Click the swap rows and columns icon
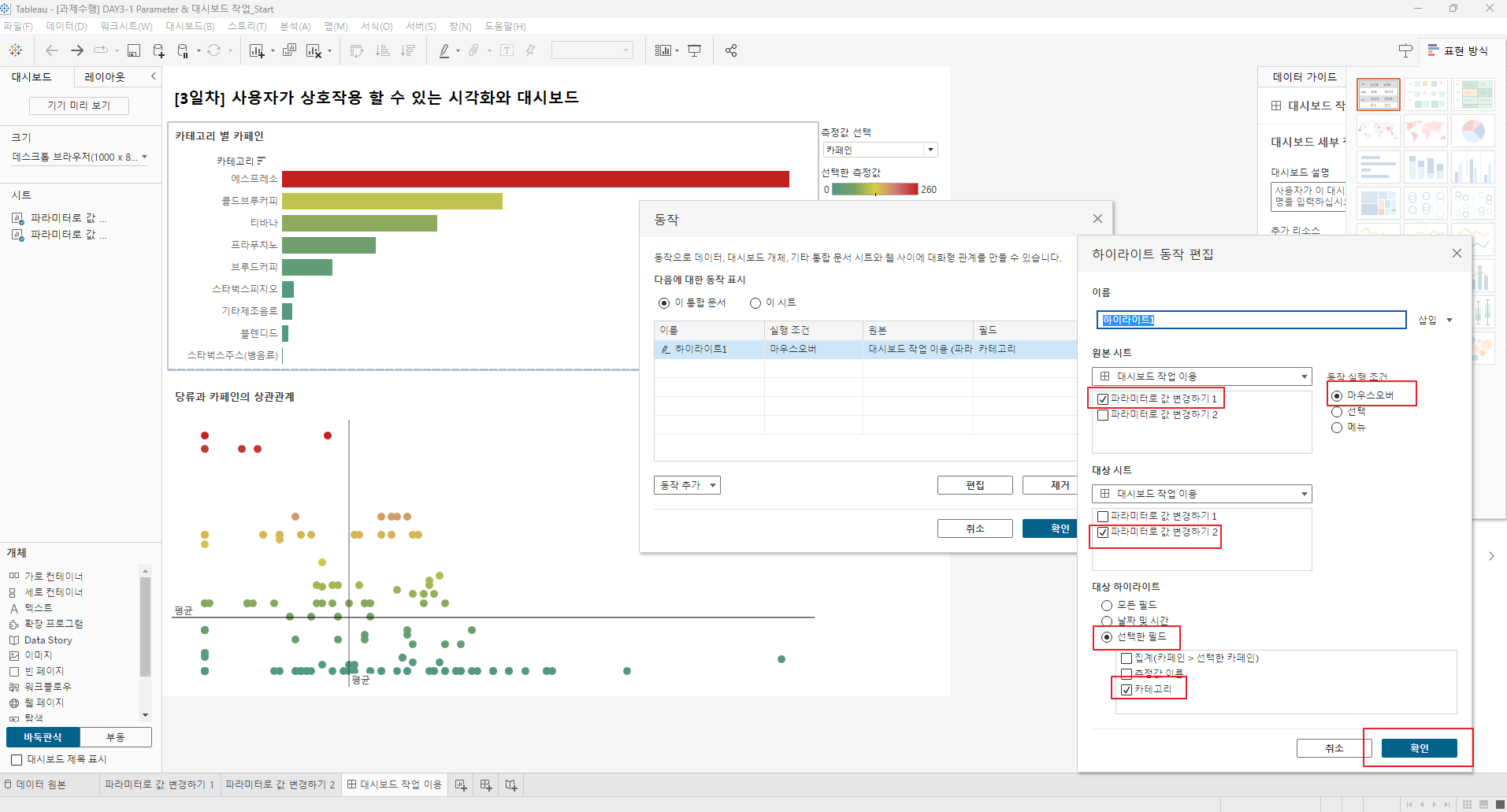 357,50
